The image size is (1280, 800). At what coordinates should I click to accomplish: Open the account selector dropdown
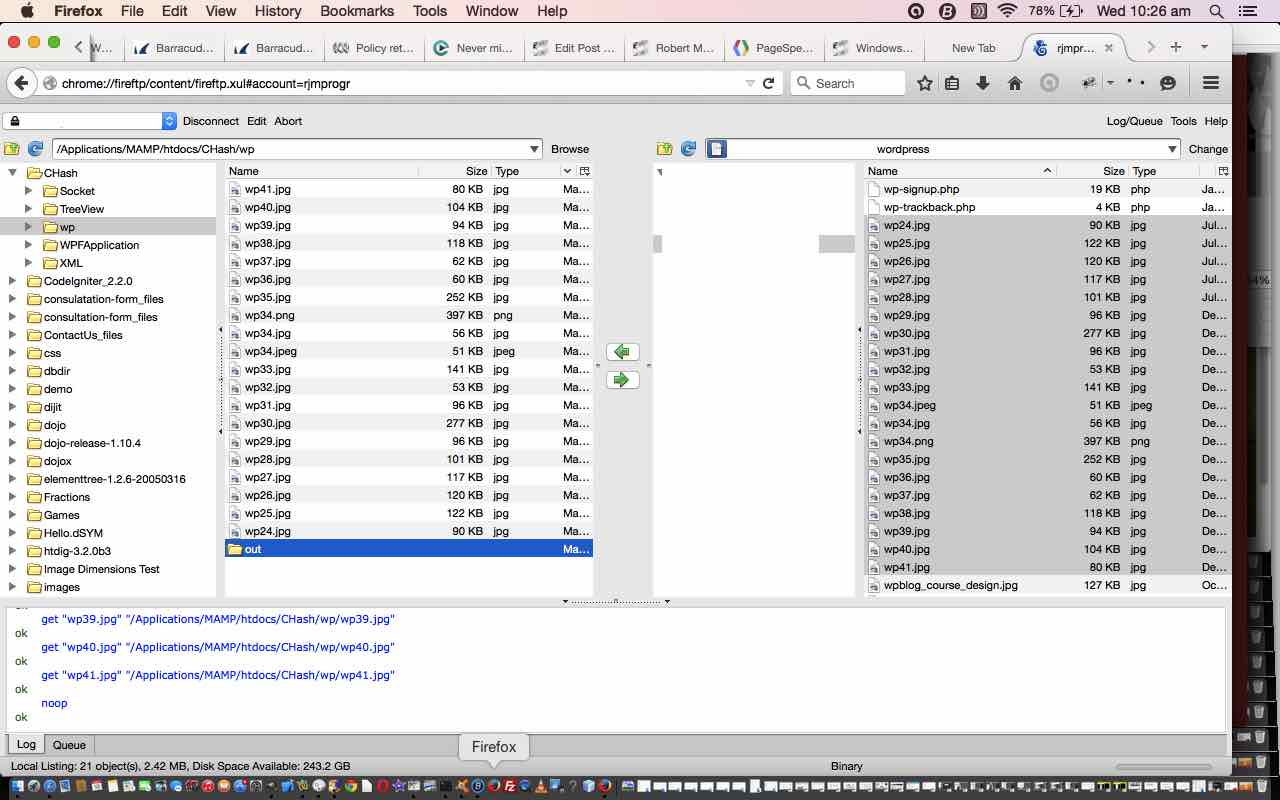169,121
